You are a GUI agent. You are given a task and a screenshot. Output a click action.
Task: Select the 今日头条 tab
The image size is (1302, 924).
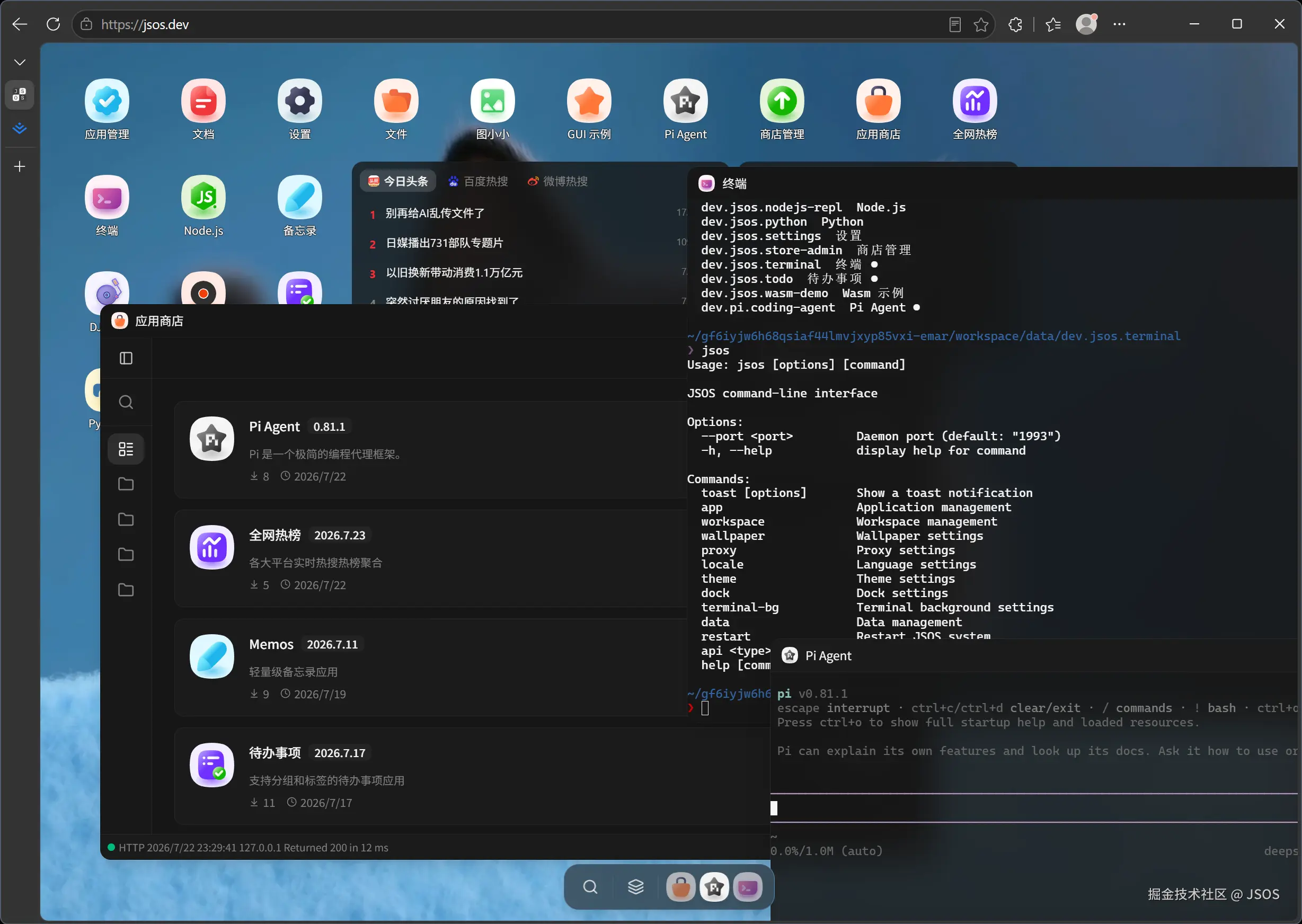(x=398, y=181)
